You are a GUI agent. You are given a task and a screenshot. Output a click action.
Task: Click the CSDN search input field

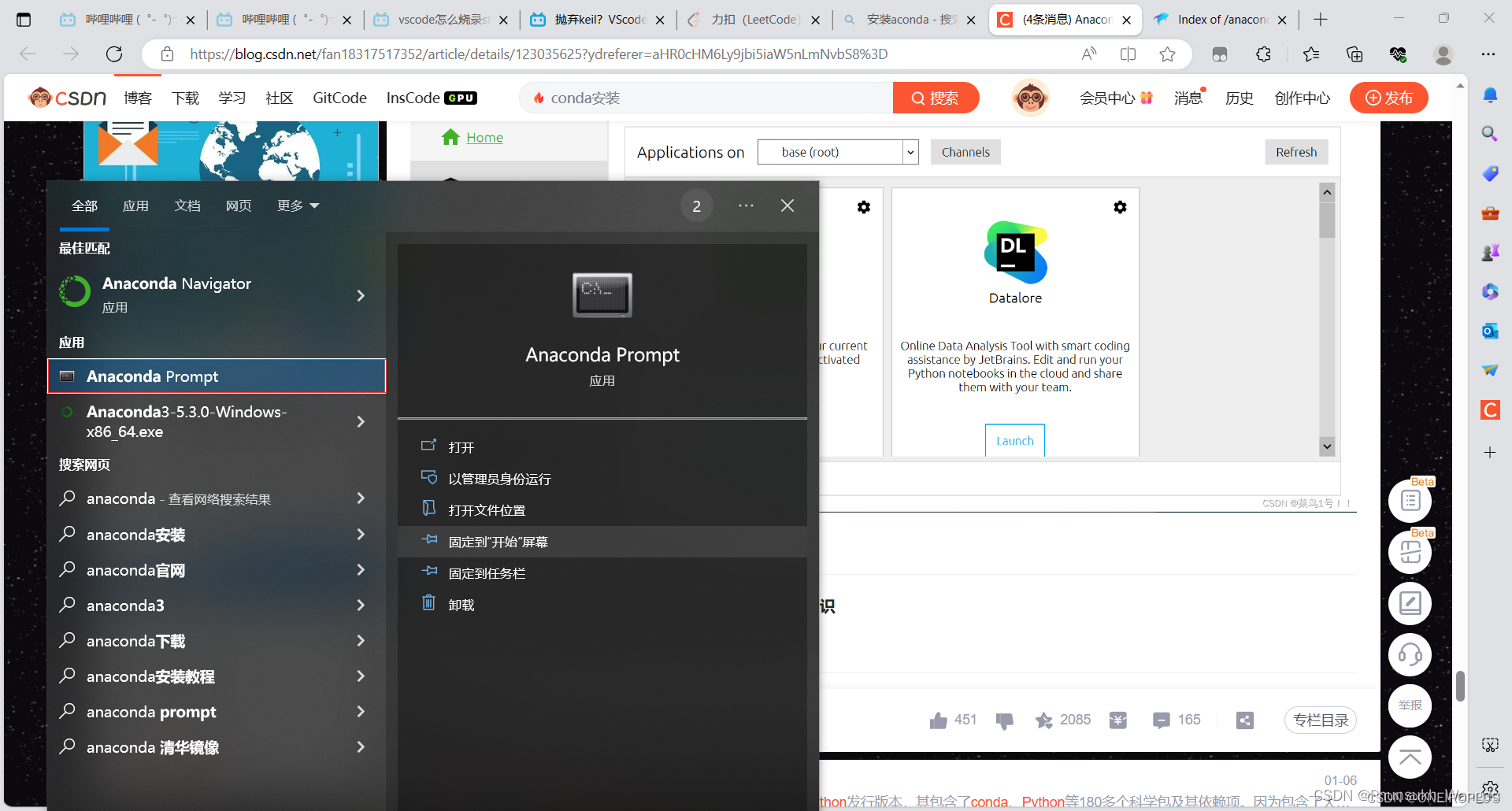[x=706, y=98]
